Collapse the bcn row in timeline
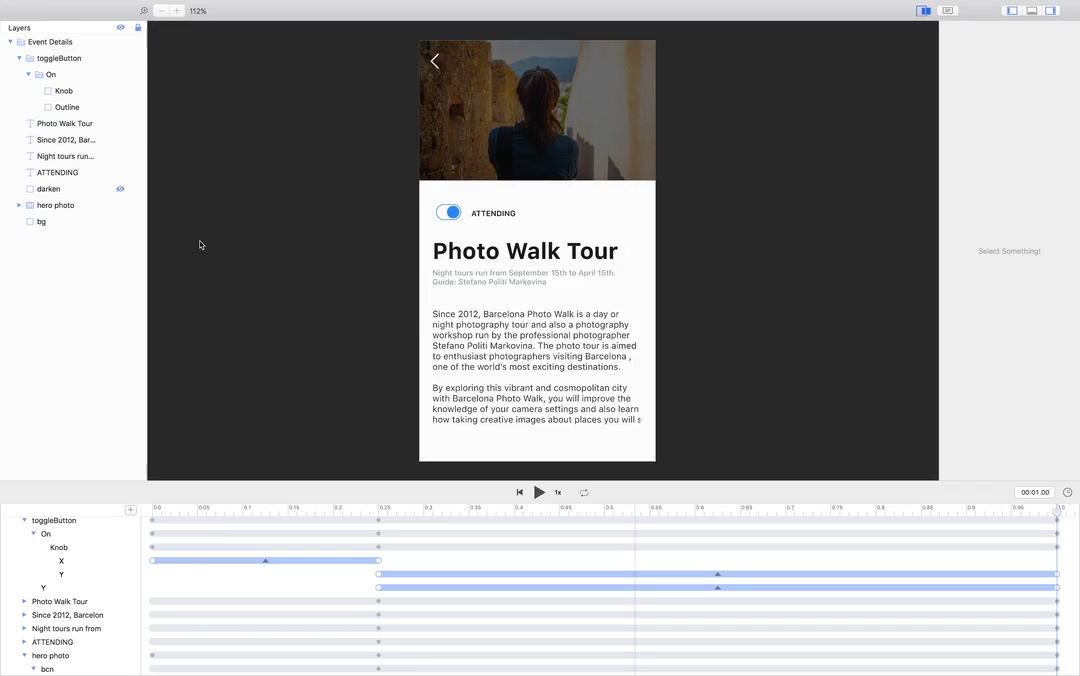This screenshot has height=676, width=1080. coord(33,669)
